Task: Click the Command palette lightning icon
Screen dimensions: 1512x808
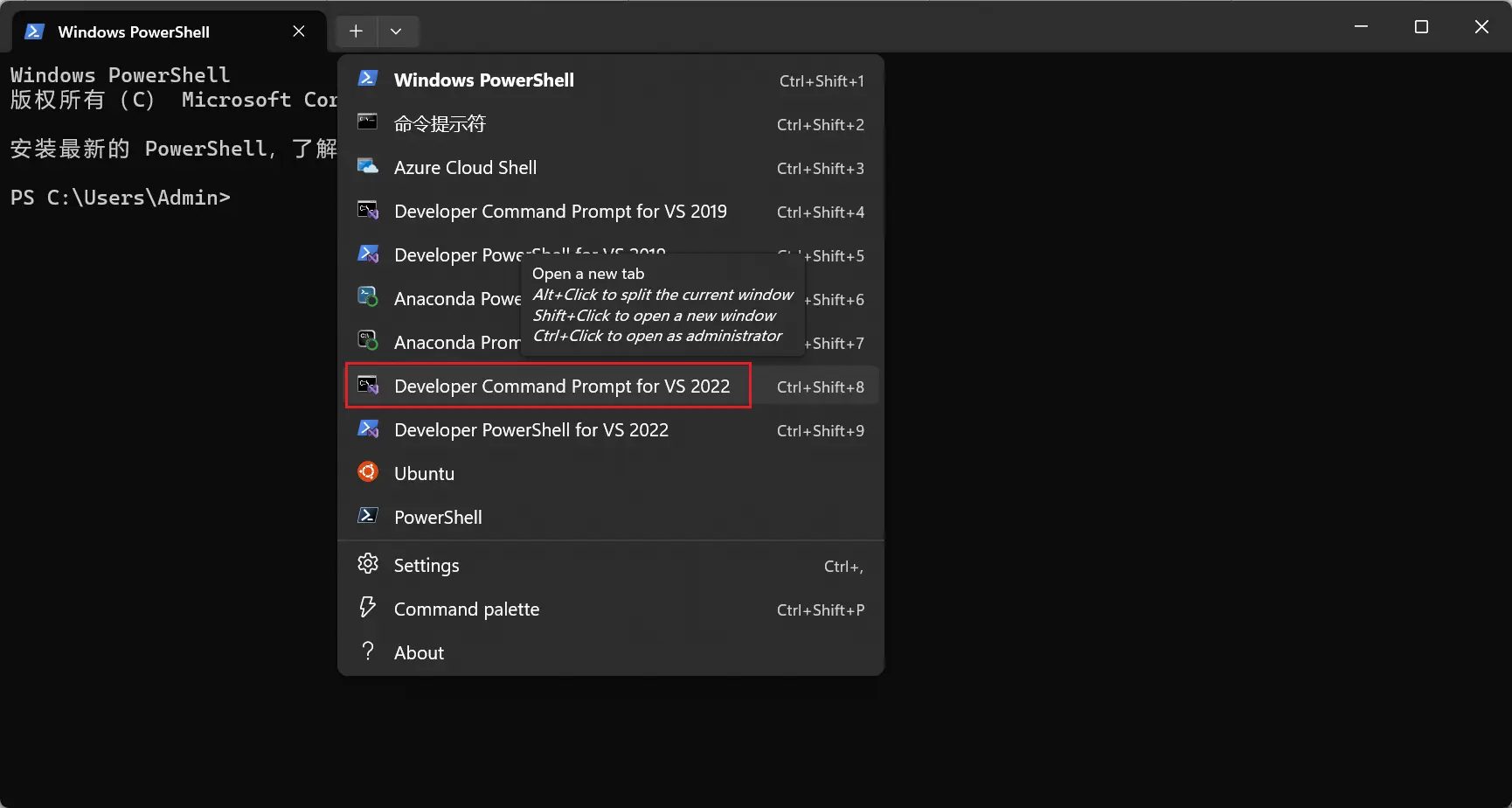Action: click(x=368, y=608)
